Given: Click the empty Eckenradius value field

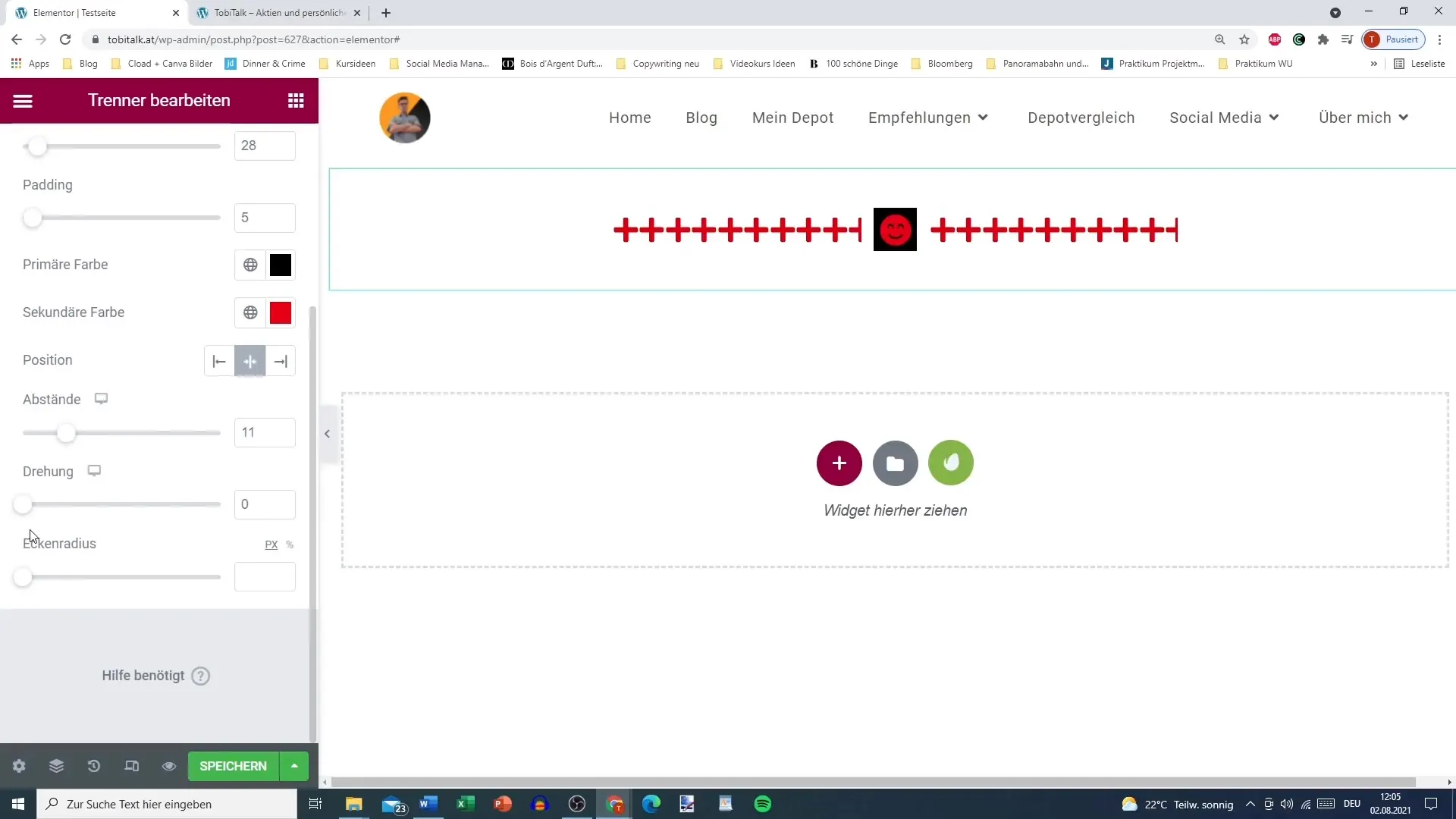Looking at the screenshot, I should (x=265, y=576).
